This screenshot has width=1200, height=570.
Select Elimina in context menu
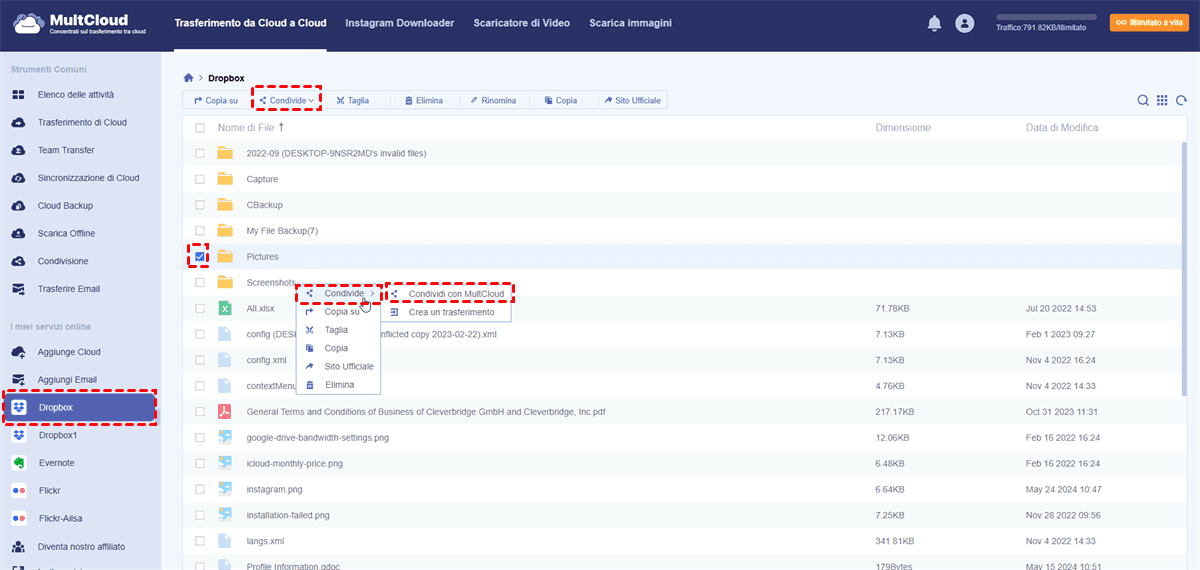click(x=339, y=384)
